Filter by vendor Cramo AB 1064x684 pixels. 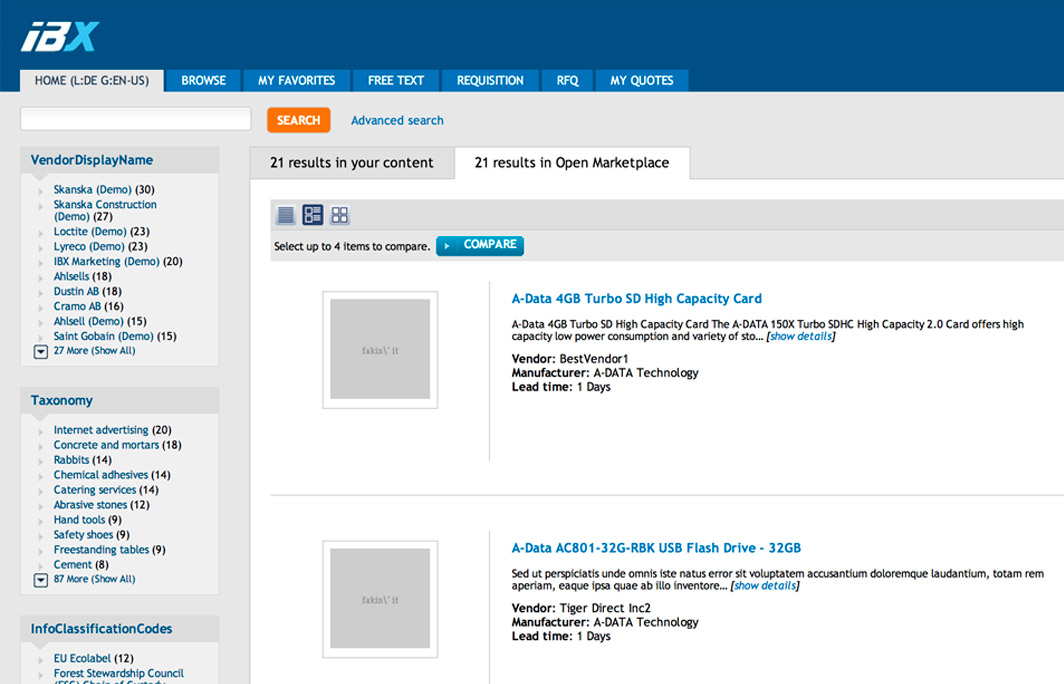click(x=77, y=306)
